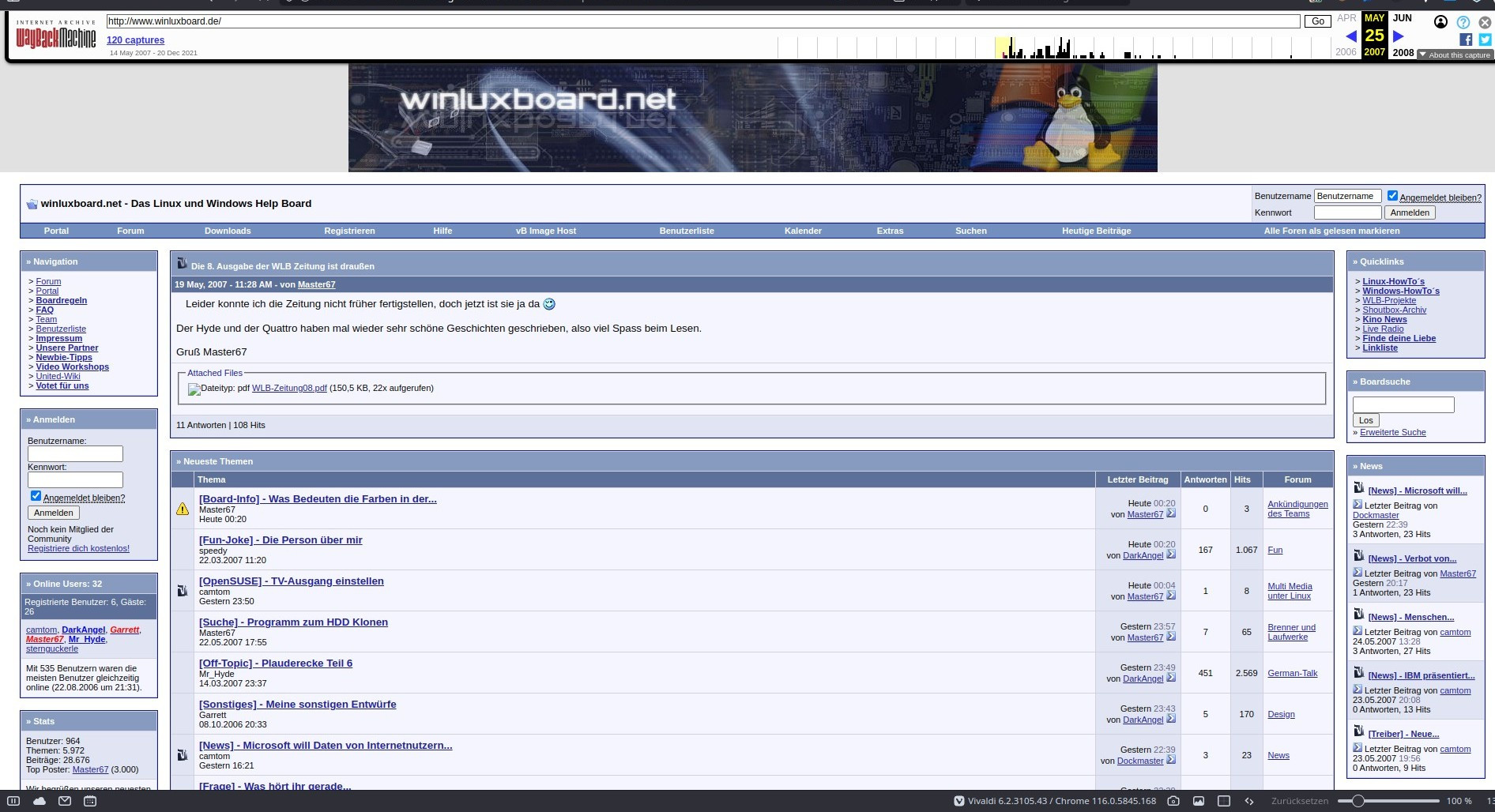Click the header Anmelden button

[1410, 212]
